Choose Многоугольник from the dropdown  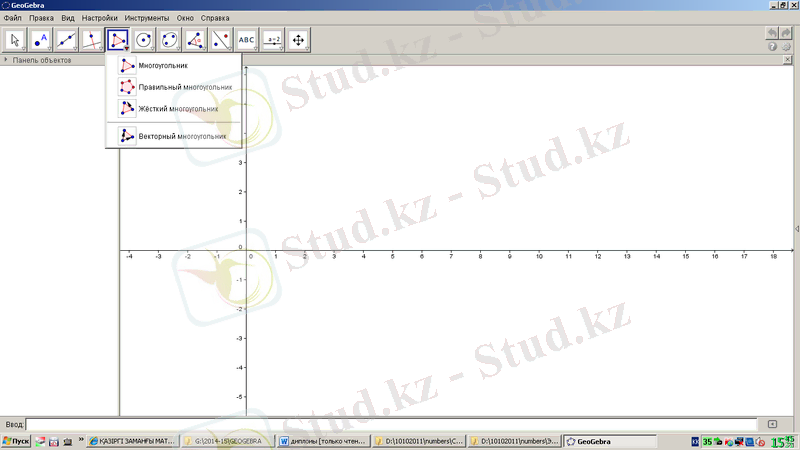173,65
